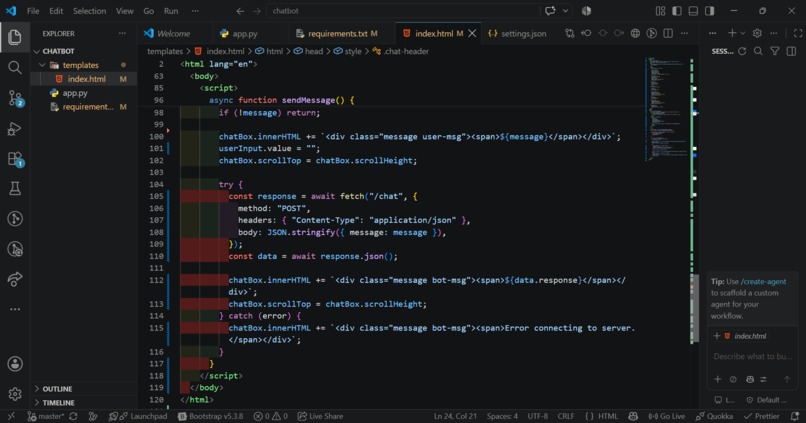Toggle the secondary side bar
Viewport: 806px width, 423px height.
click(710, 11)
